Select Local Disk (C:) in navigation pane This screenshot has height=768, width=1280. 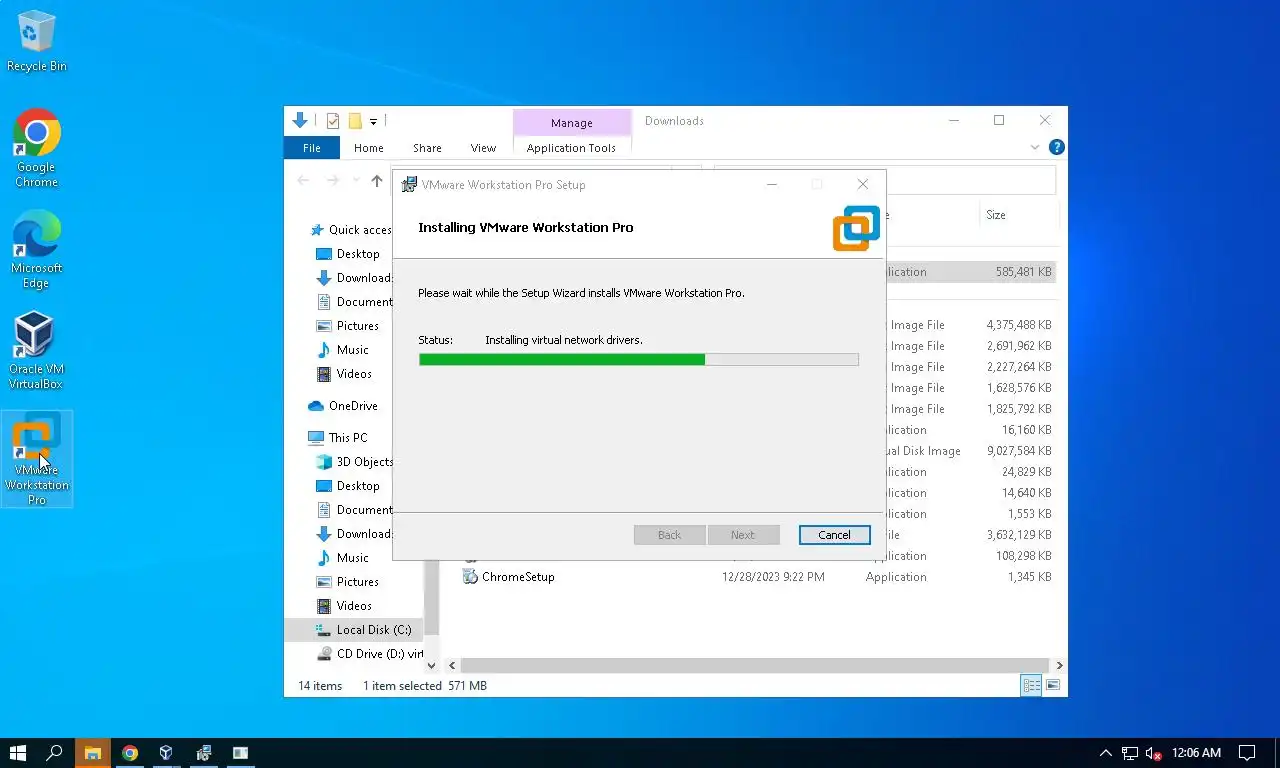[x=354, y=630]
